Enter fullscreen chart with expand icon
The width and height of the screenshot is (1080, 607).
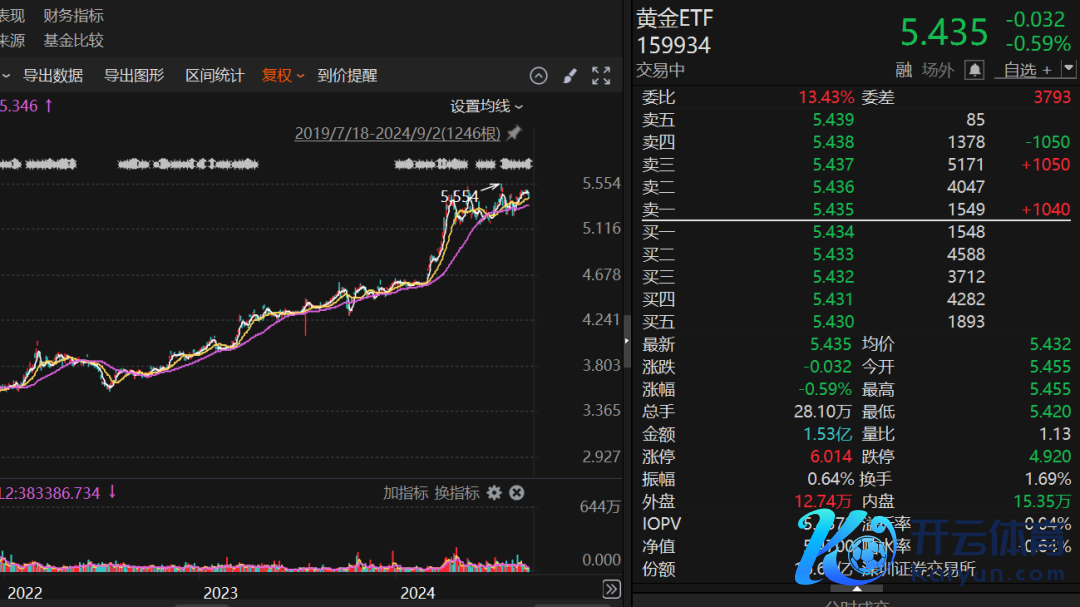point(601,76)
